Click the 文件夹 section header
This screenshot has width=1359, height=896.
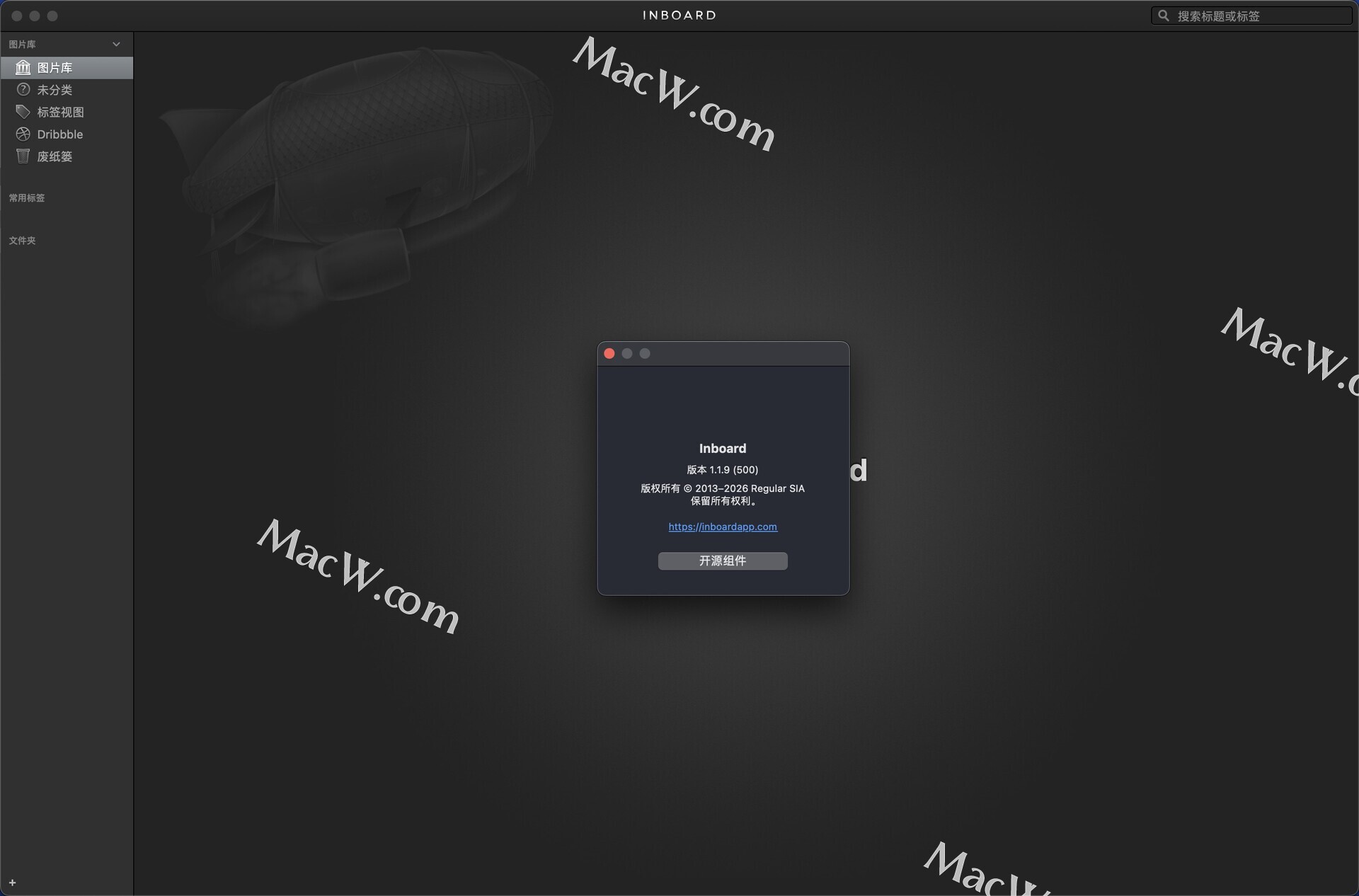22,241
